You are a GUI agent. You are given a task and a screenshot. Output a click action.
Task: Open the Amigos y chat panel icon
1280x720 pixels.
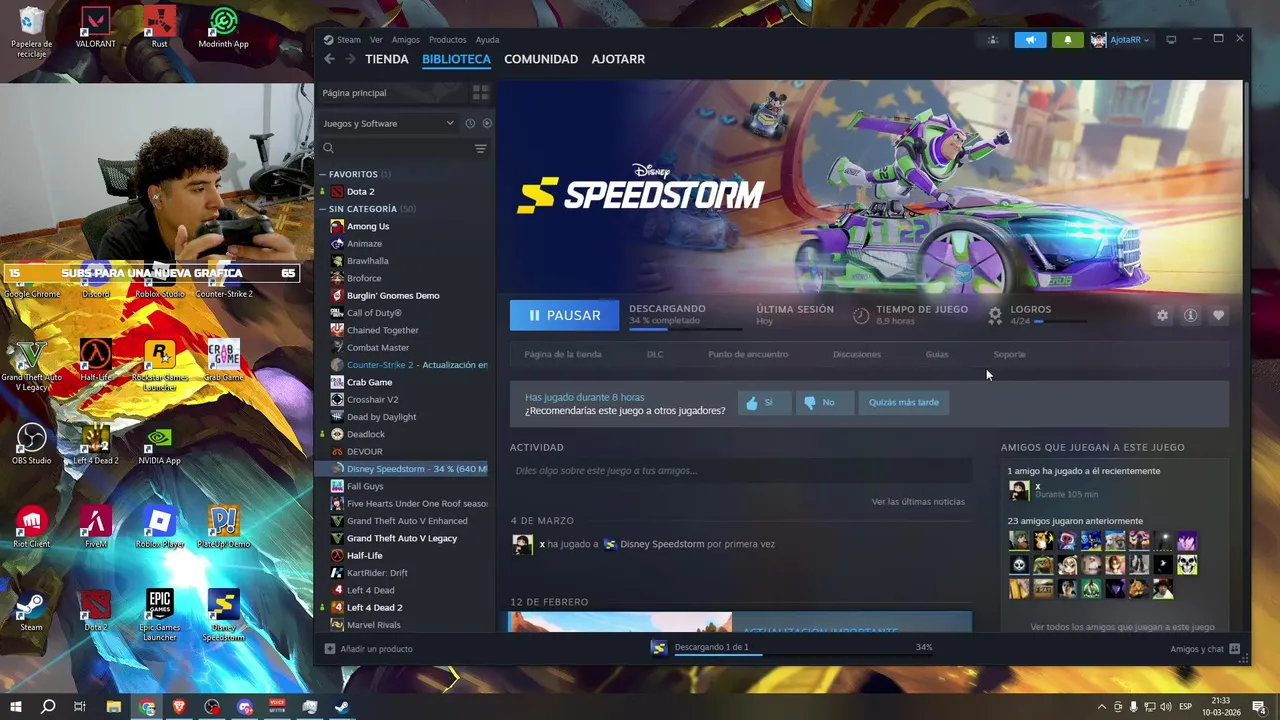pos(1236,649)
